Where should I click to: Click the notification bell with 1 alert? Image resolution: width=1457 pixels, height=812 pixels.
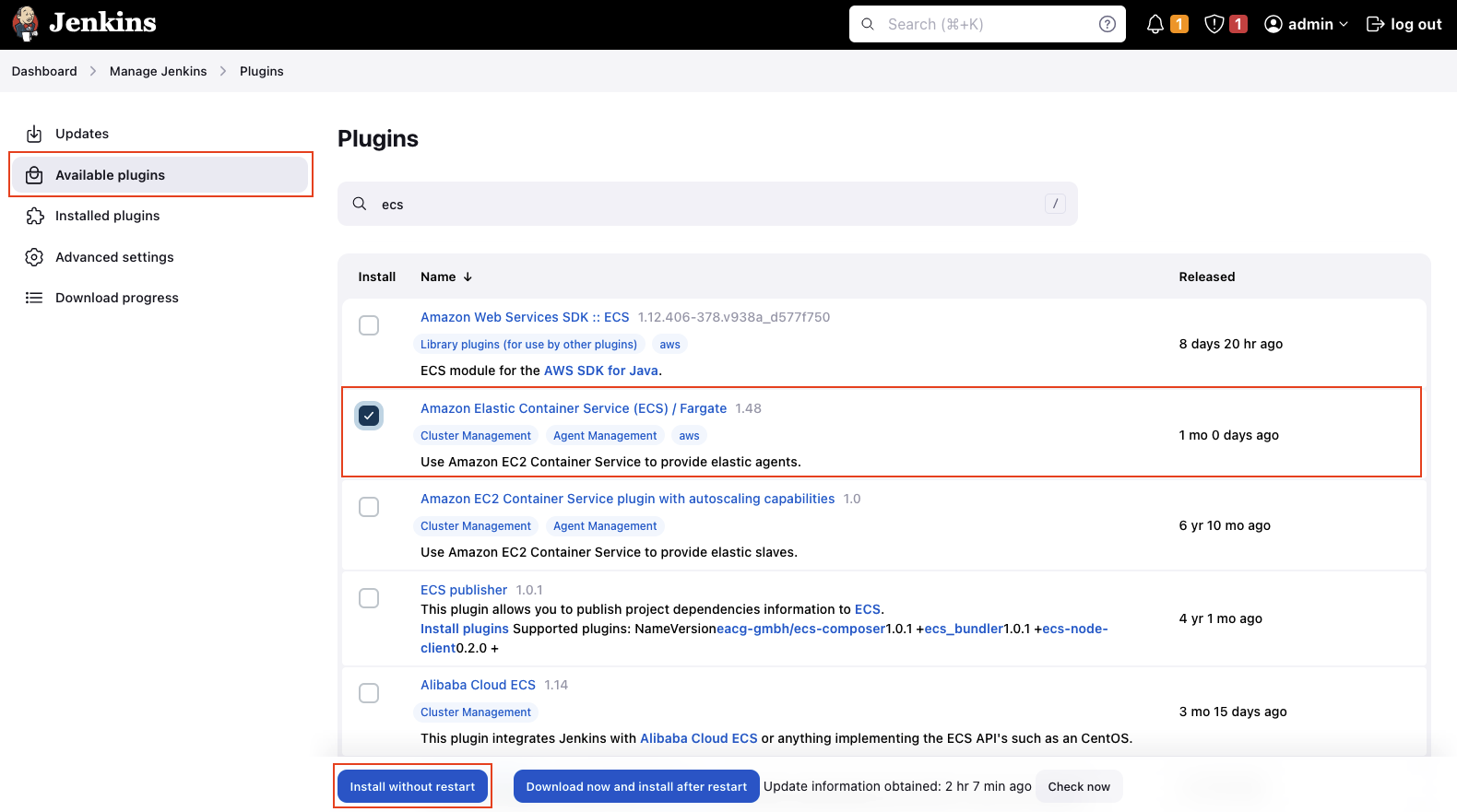(1155, 23)
